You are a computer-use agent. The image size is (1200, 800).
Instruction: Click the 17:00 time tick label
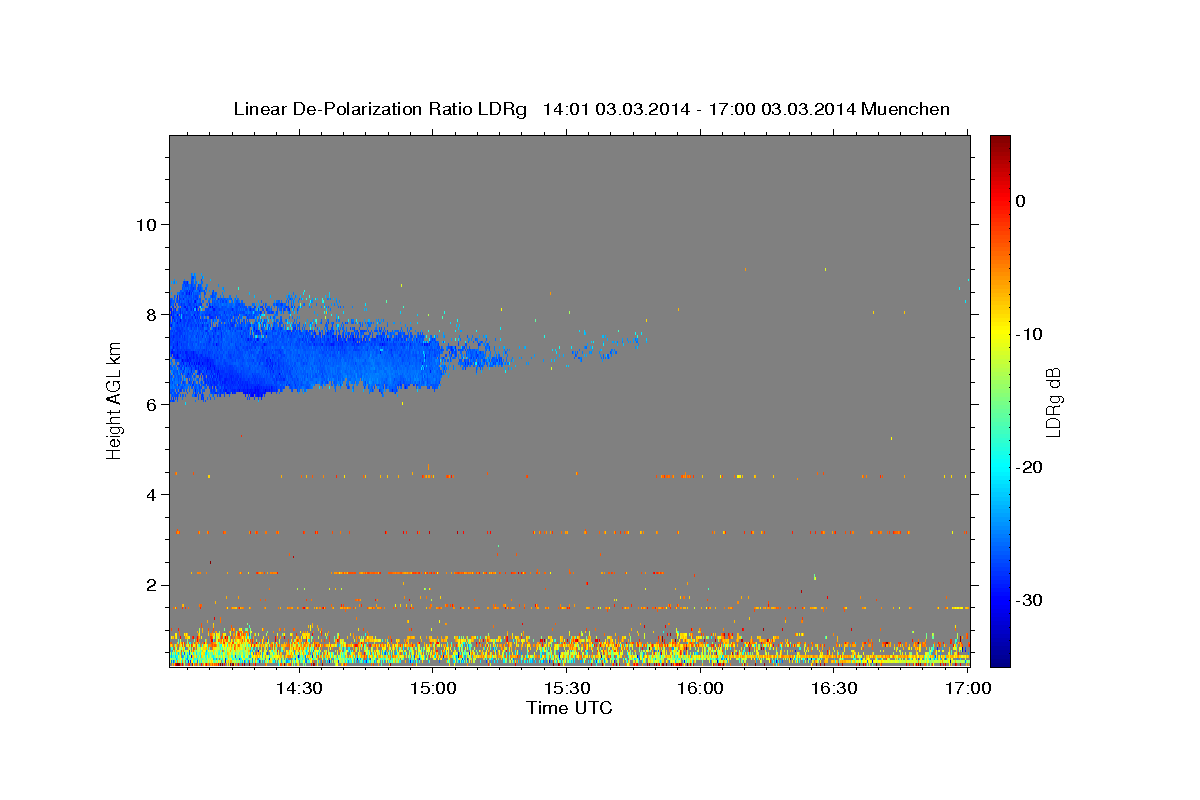tap(968, 688)
